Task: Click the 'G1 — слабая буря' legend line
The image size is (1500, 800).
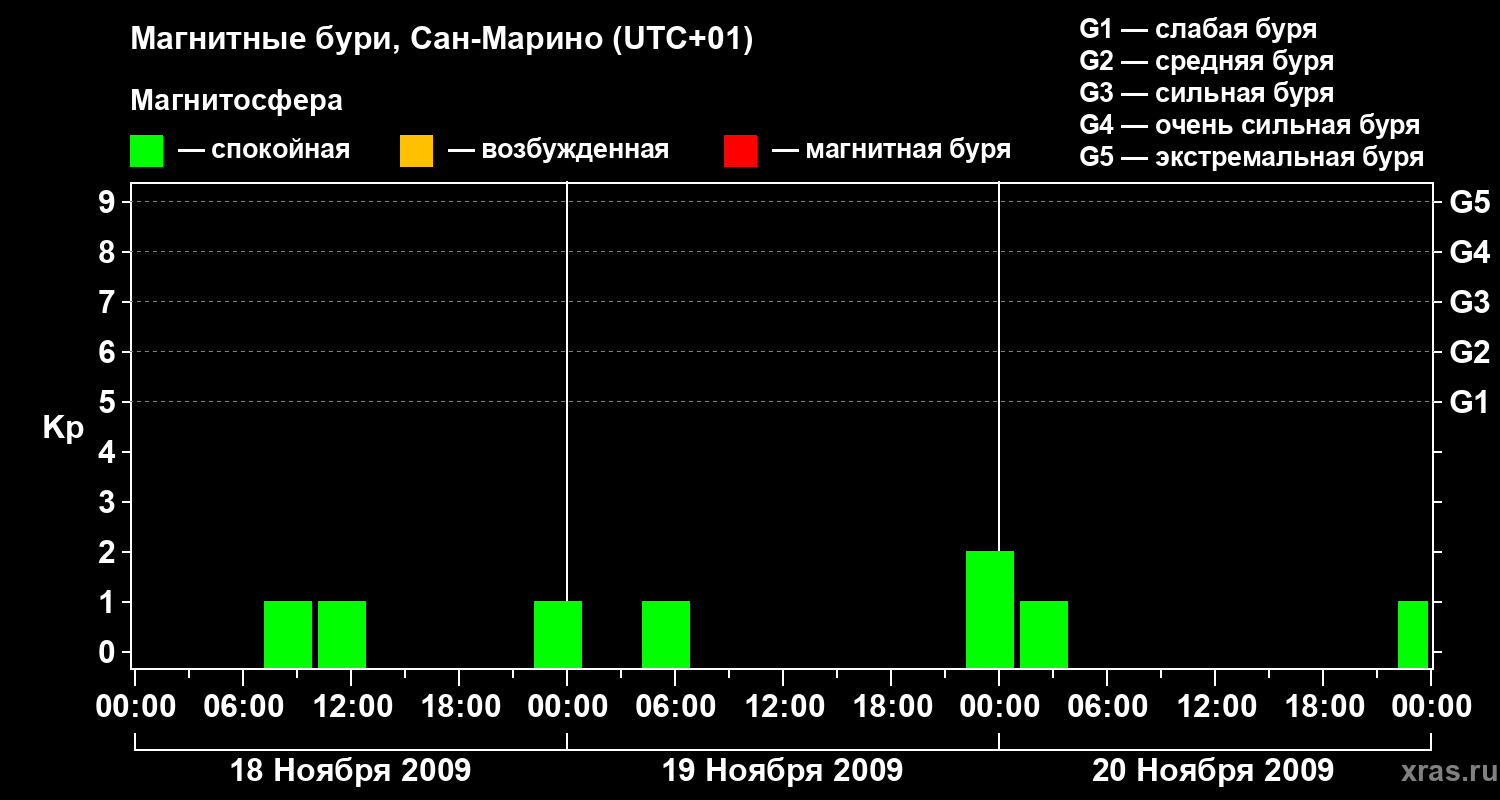Action: pos(1198,28)
